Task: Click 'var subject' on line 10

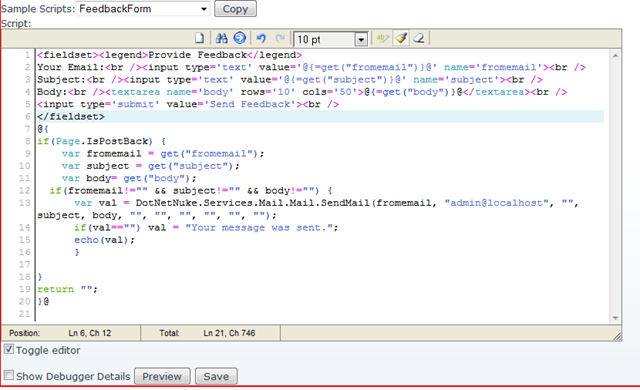Action: point(96,166)
